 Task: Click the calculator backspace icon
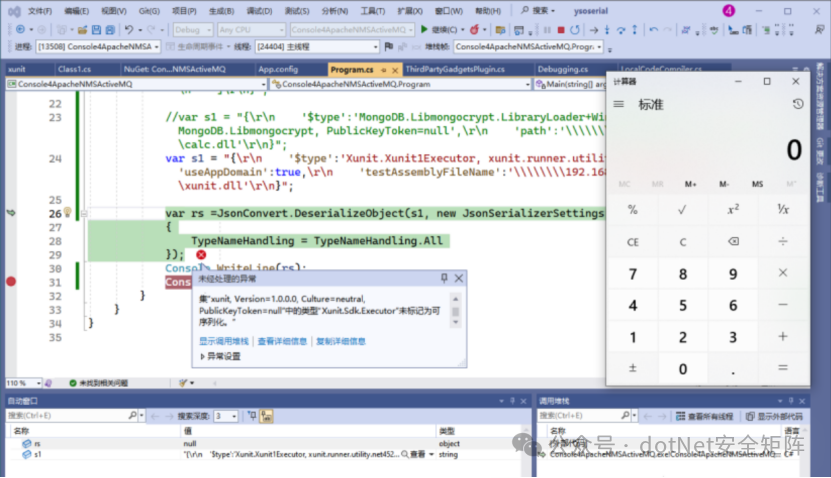[x=733, y=242]
